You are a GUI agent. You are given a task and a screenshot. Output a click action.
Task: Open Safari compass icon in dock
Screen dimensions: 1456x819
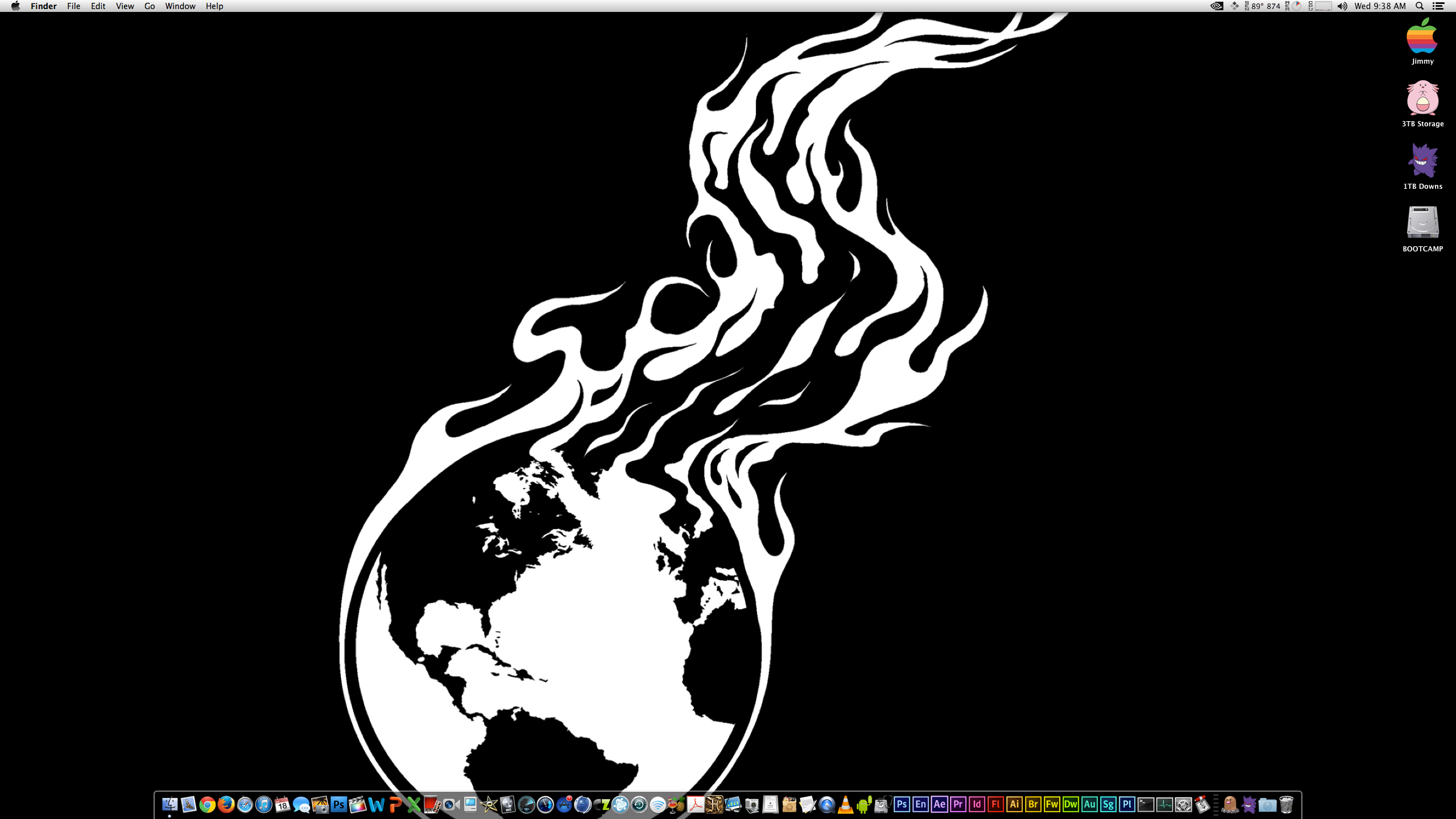pos(245,804)
